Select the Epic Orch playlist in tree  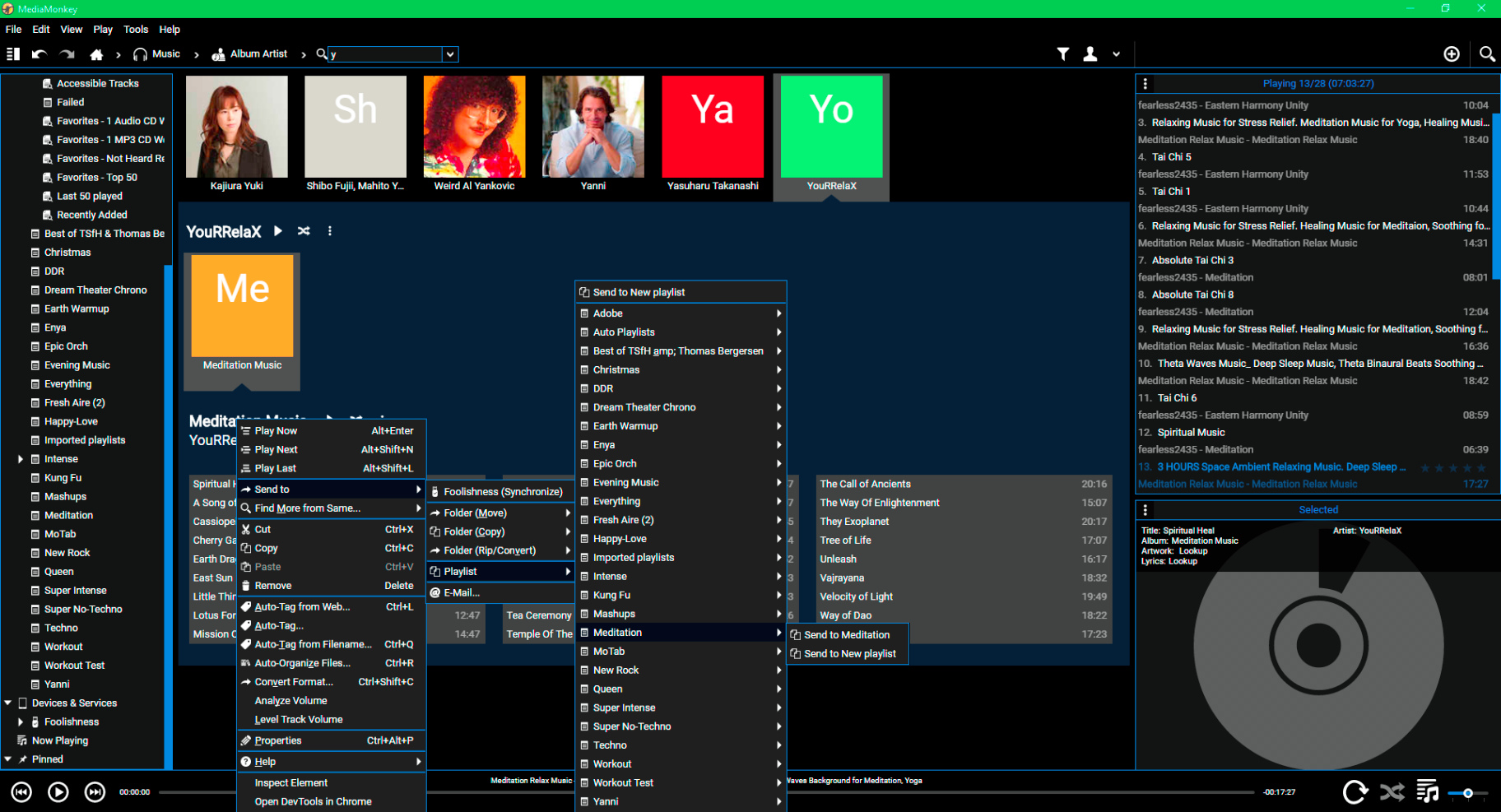[x=66, y=347]
